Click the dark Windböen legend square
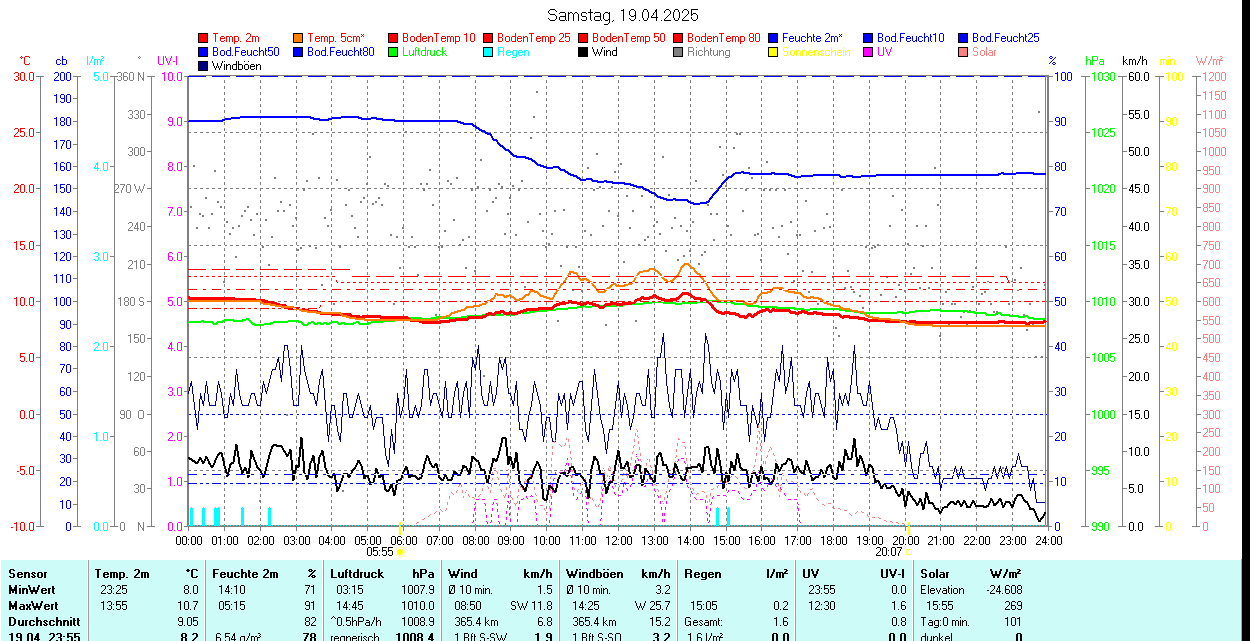Screen dimensions: 1250x641 coord(204,66)
